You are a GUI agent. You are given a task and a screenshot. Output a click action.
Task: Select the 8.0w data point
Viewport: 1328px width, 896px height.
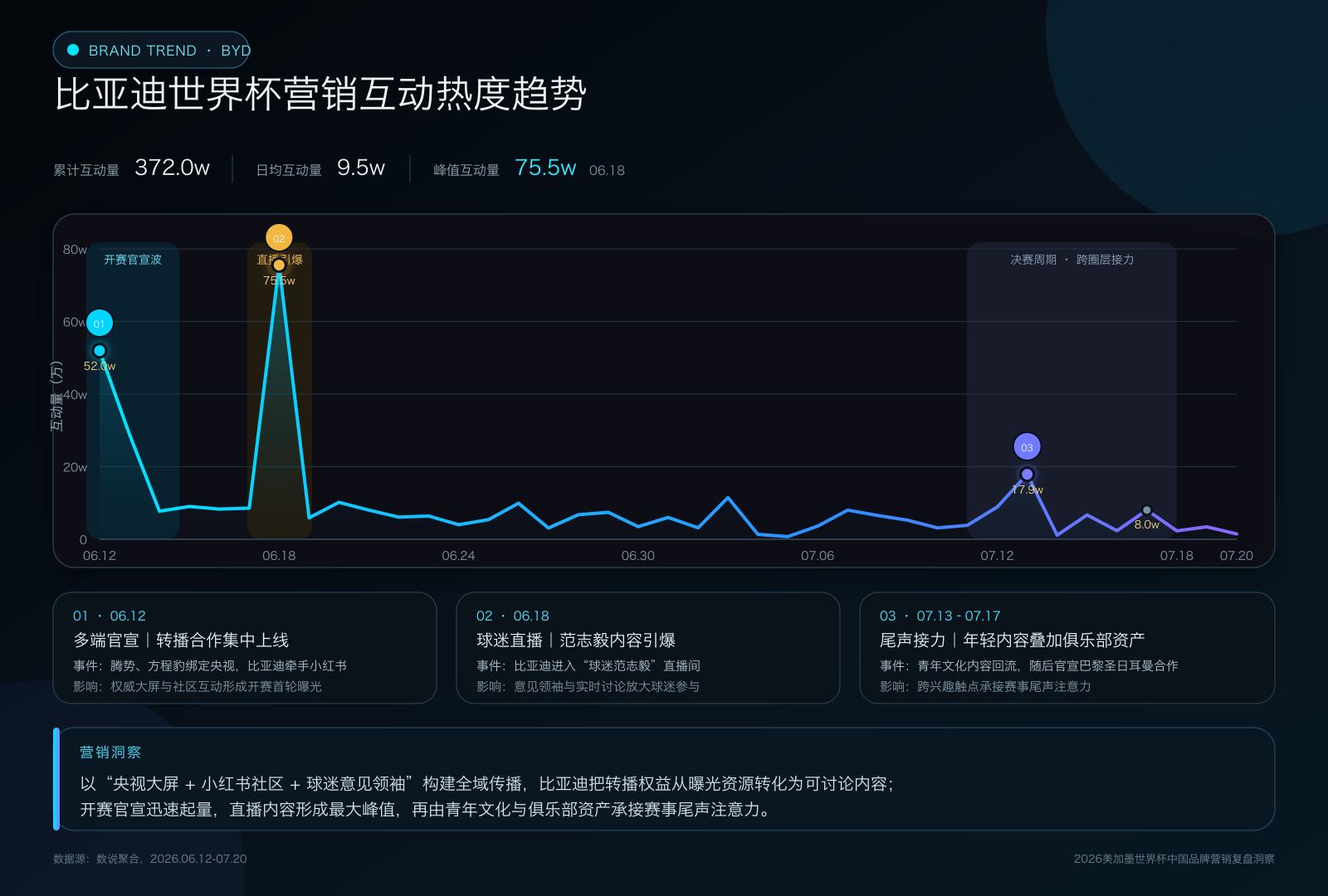pos(1146,510)
